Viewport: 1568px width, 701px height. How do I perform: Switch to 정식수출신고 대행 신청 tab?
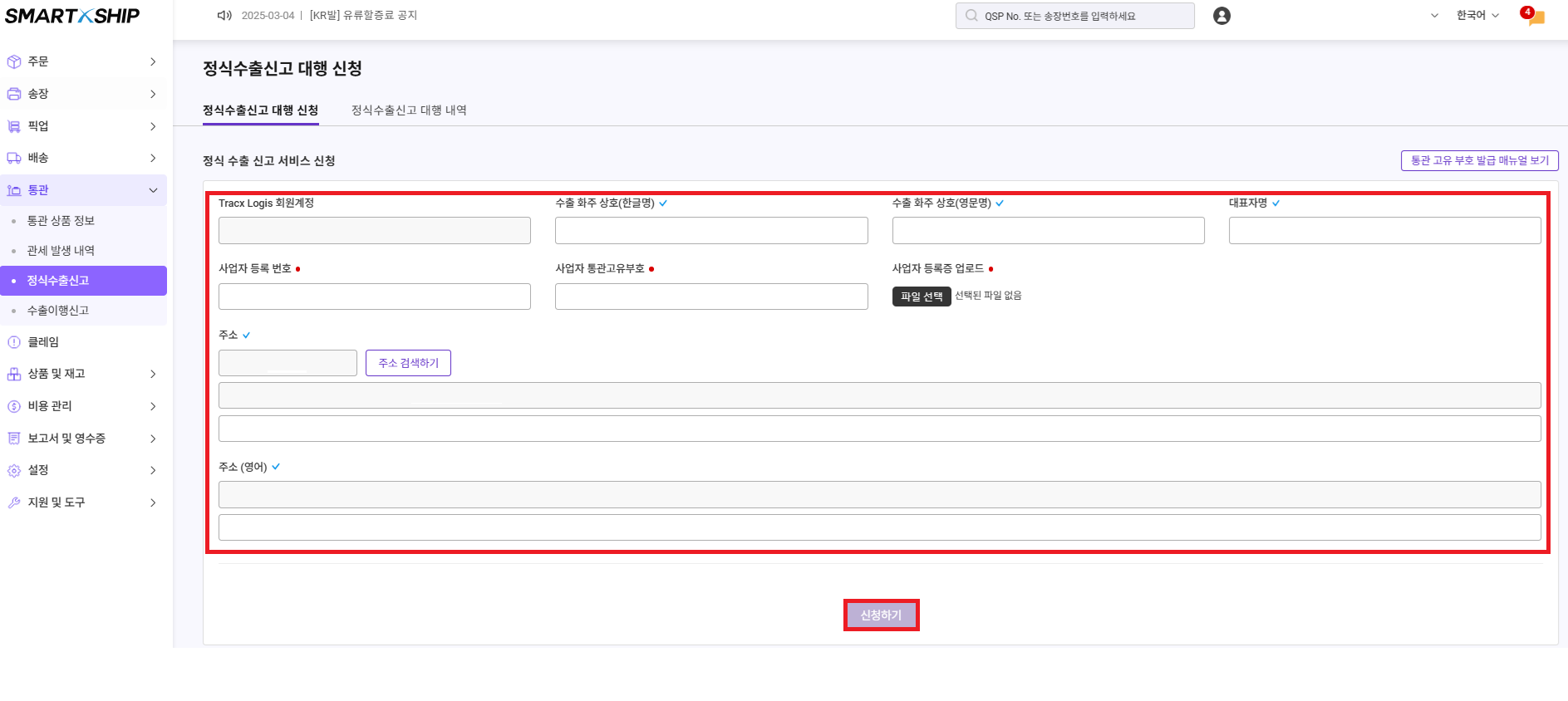pyautogui.click(x=260, y=110)
